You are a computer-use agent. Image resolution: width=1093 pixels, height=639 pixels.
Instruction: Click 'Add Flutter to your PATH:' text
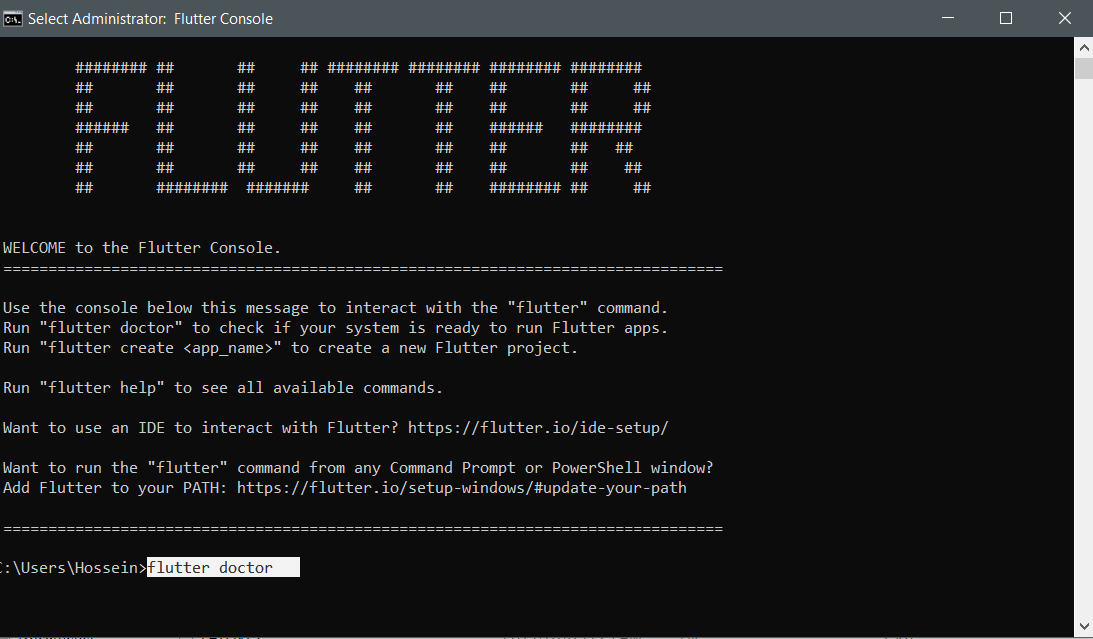(x=115, y=488)
